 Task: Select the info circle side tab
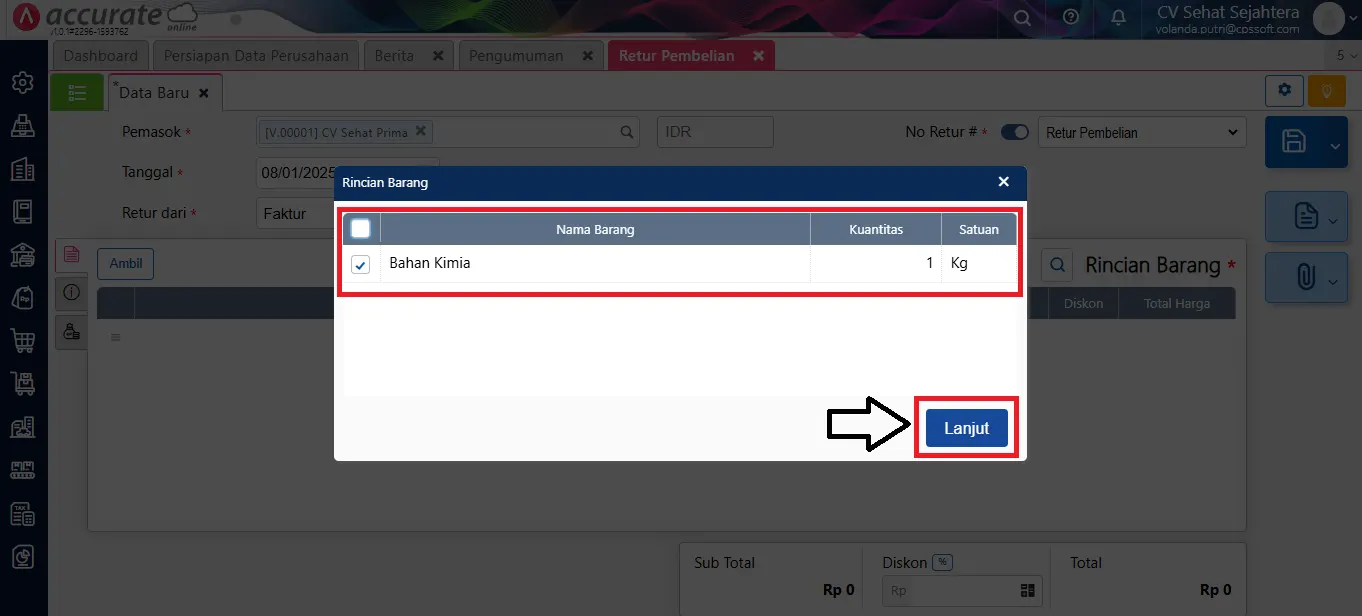tap(71, 292)
